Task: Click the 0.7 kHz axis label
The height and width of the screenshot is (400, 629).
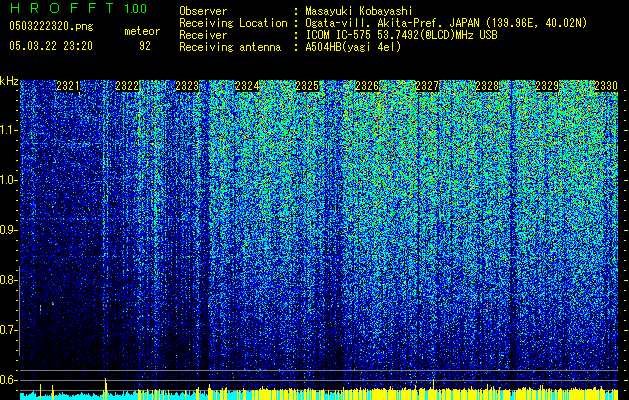Action: (x=7, y=330)
